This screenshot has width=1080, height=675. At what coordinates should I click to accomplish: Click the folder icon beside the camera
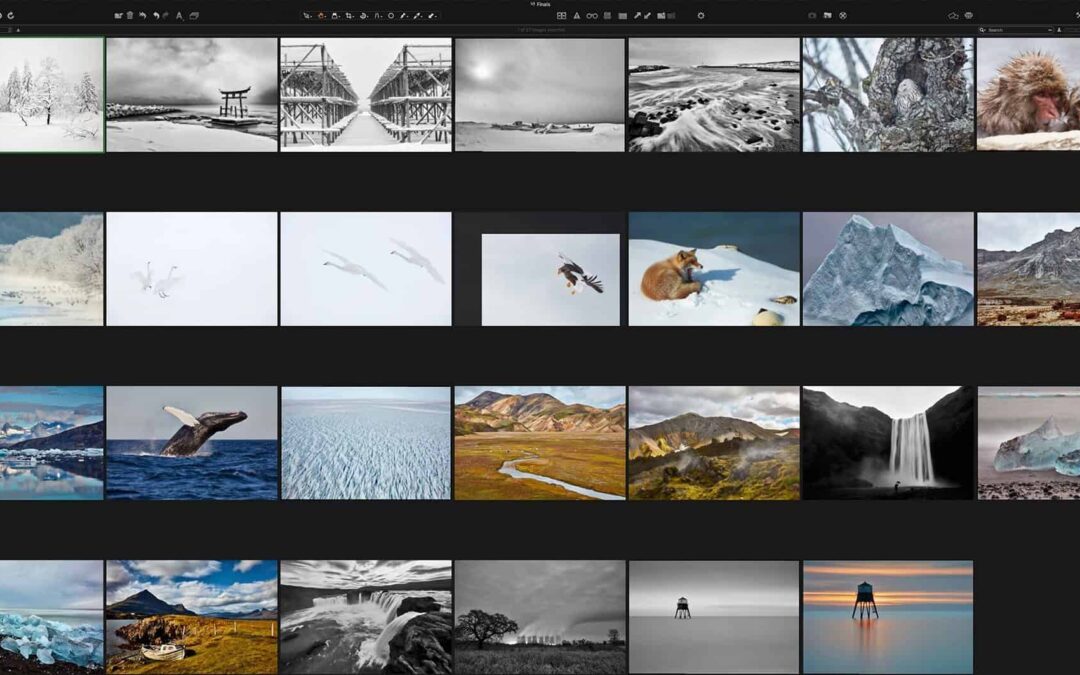(x=827, y=15)
